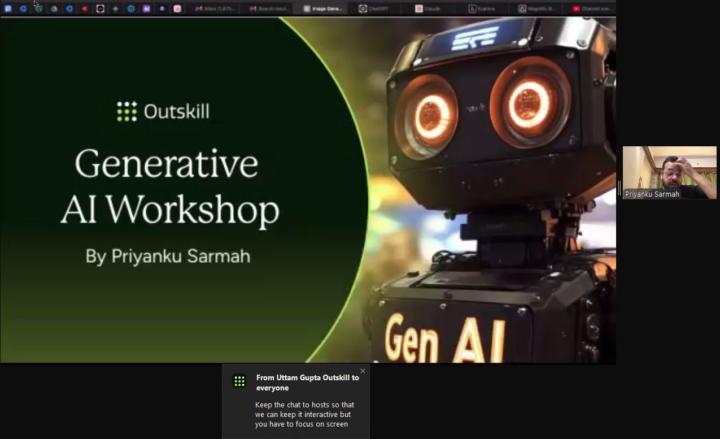Open the black square pinned tab icon
Screen dimensions: 720x439
click(100, 8)
